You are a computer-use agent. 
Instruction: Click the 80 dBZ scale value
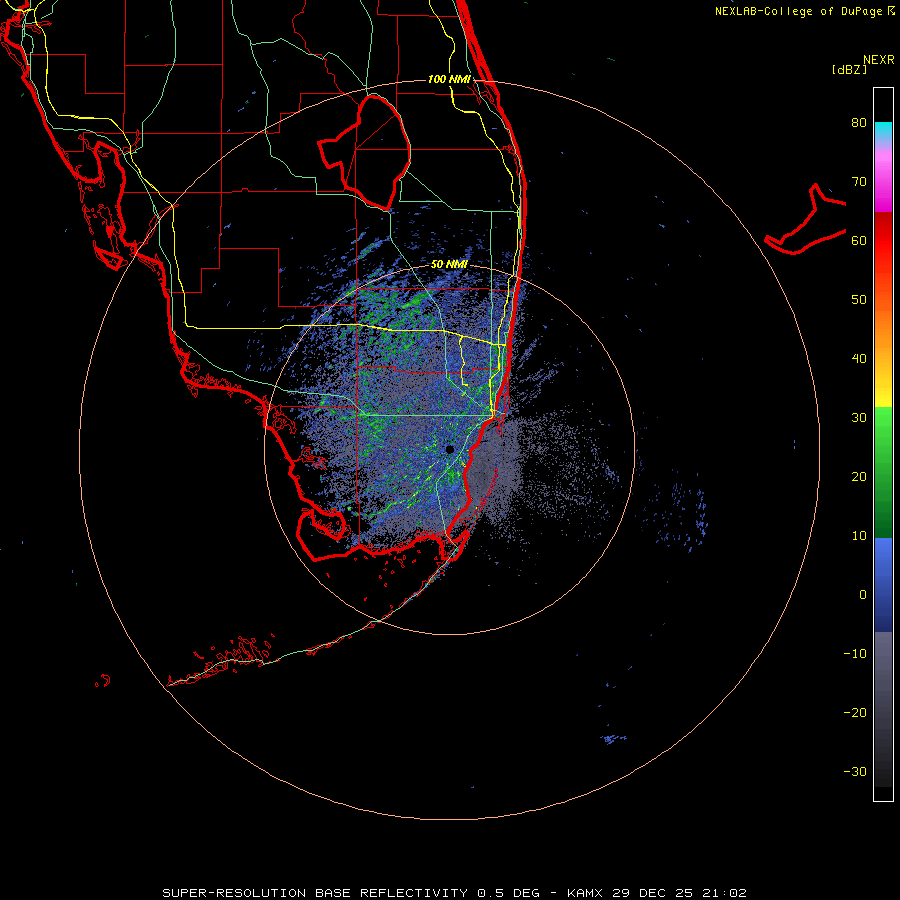(x=859, y=123)
